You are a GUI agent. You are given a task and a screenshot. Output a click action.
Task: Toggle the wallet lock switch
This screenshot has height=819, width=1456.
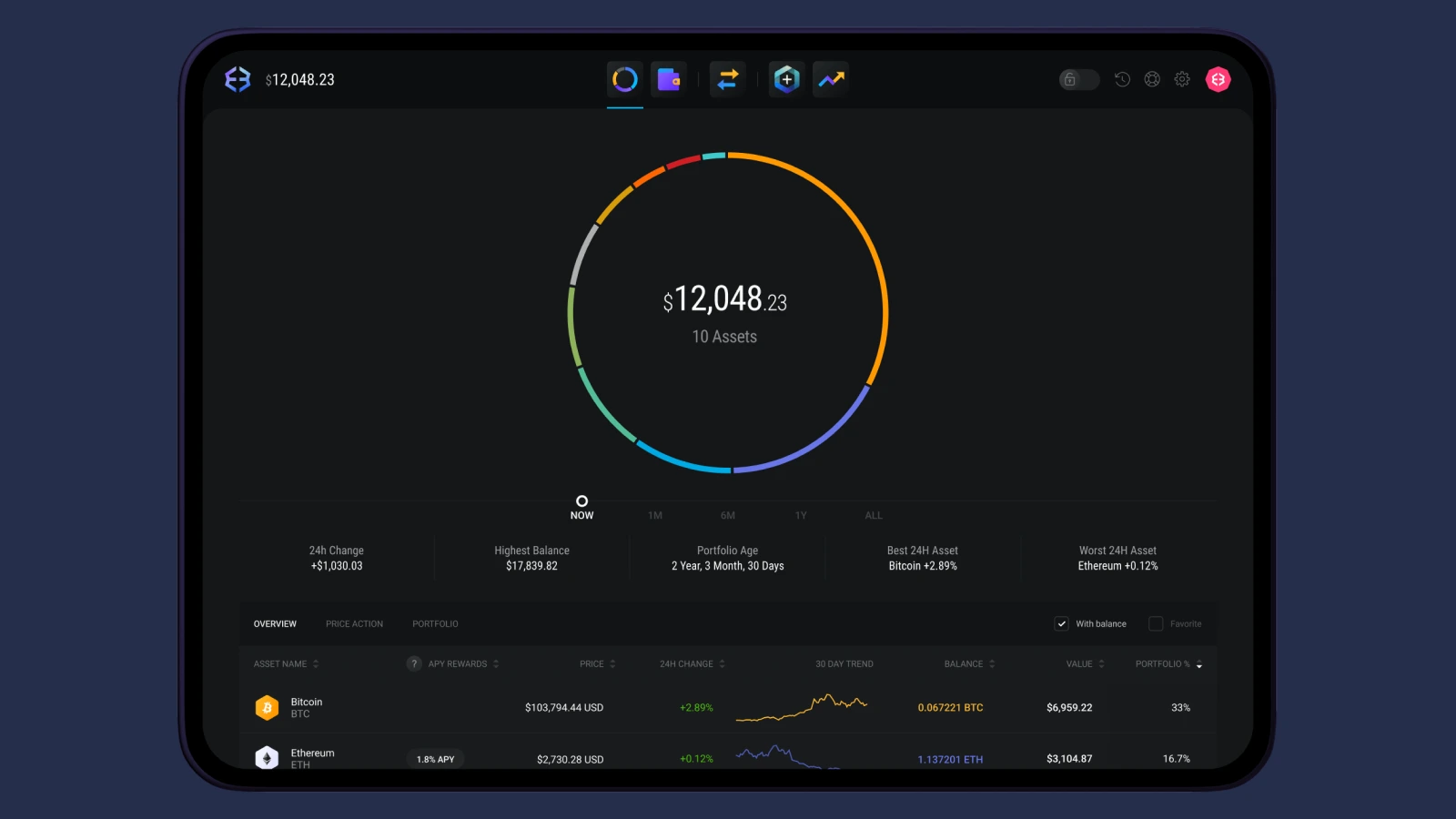click(x=1079, y=80)
